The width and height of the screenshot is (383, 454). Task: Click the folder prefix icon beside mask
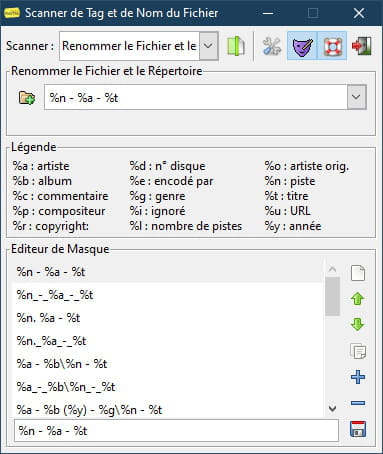point(27,97)
